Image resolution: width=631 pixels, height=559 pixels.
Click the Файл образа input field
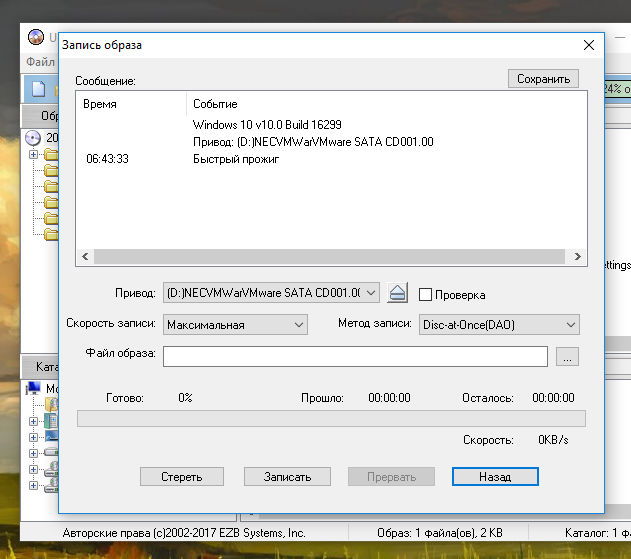[x=355, y=357]
